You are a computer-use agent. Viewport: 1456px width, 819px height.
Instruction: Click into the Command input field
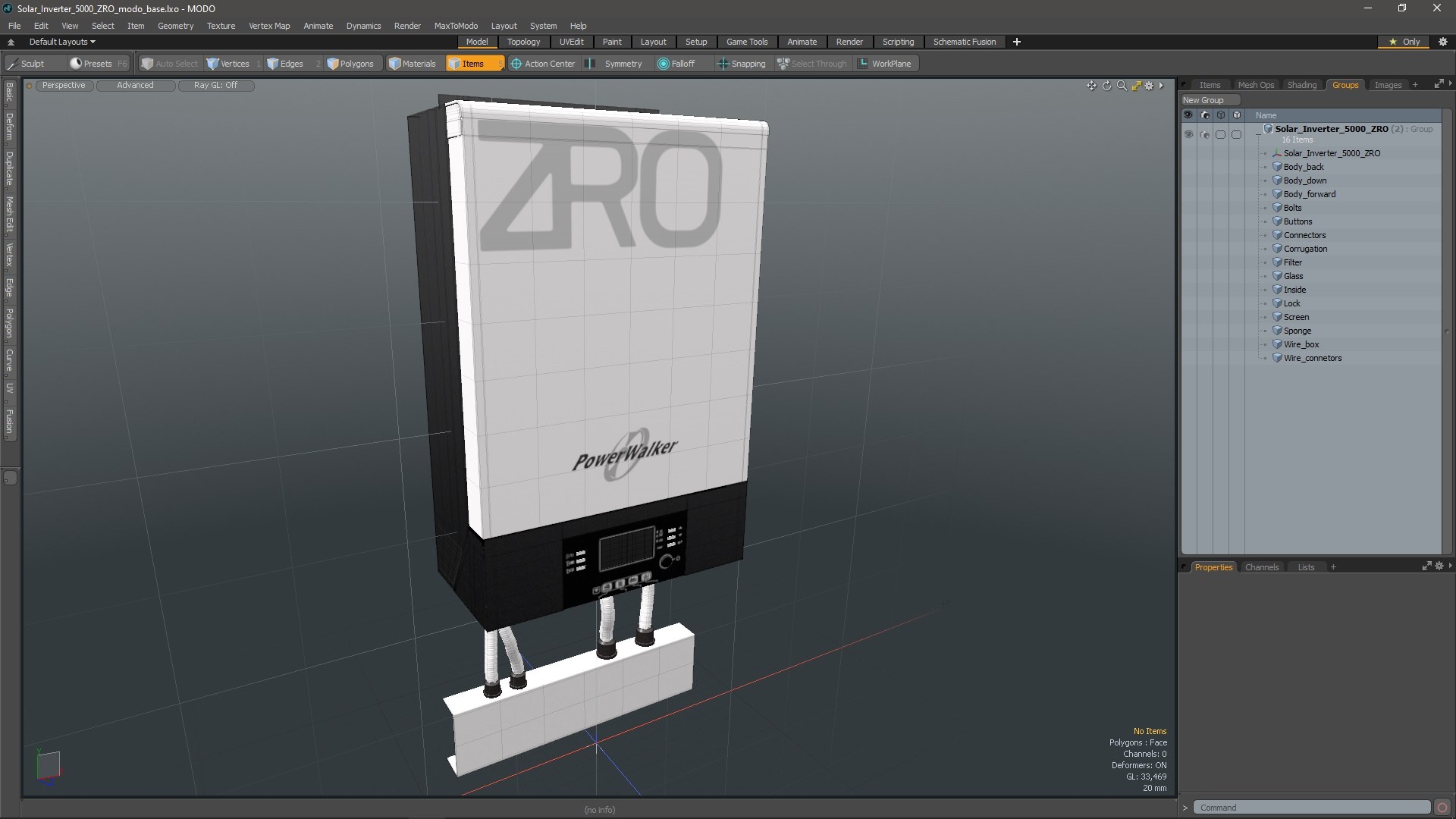click(1312, 808)
